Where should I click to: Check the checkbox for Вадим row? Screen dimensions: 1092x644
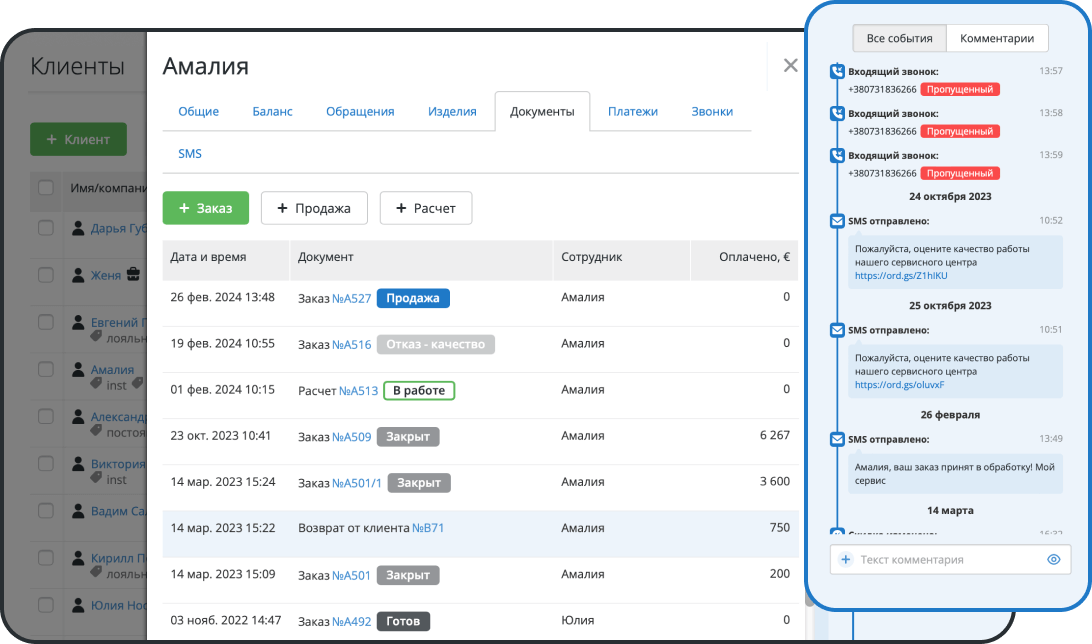pyautogui.click(x=46, y=511)
